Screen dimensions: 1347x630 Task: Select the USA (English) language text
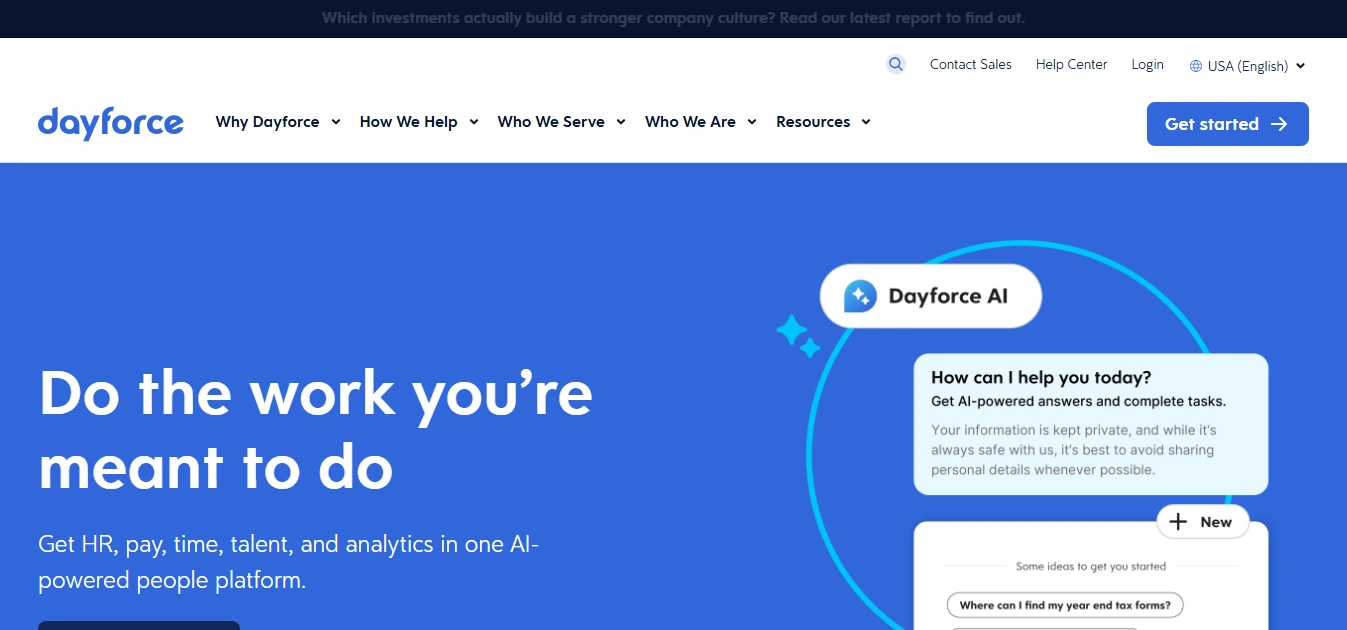click(x=1248, y=66)
